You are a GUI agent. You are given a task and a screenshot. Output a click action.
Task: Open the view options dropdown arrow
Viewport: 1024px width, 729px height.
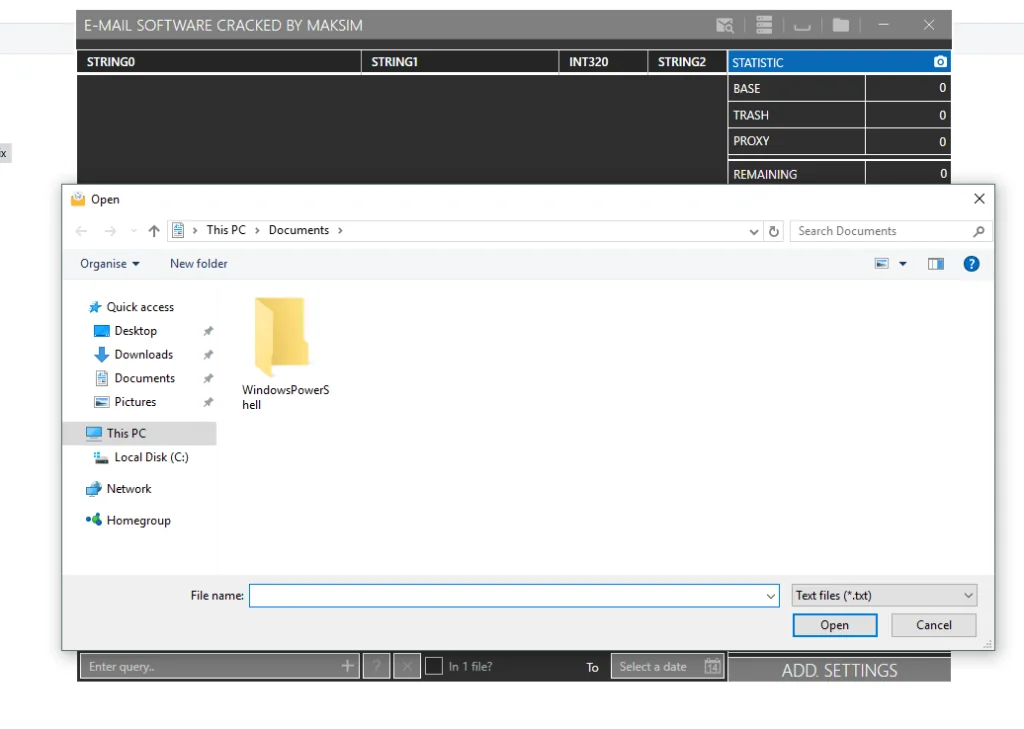coord(903,264)
